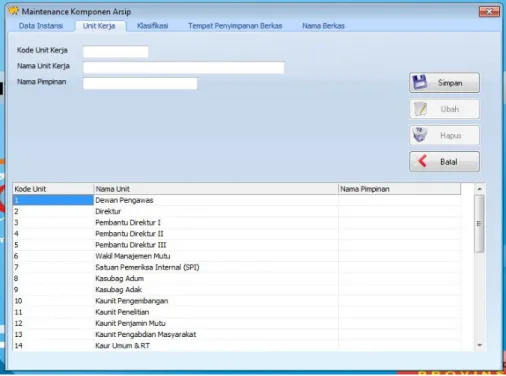Activate the Nama Pimpinan input box

[x=140, y=83]
